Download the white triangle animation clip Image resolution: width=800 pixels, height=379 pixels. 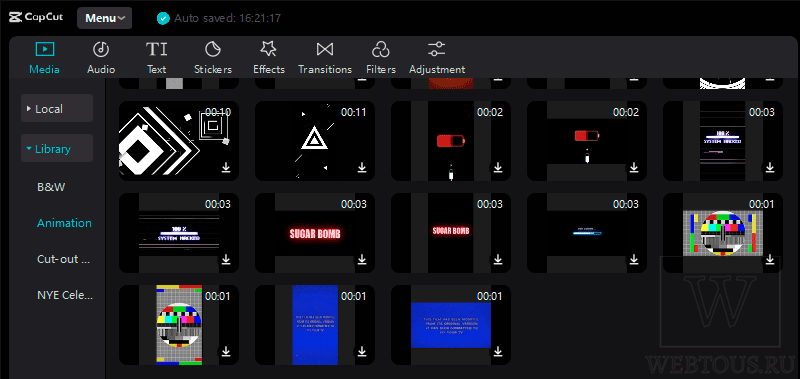(x=362, y=167)
